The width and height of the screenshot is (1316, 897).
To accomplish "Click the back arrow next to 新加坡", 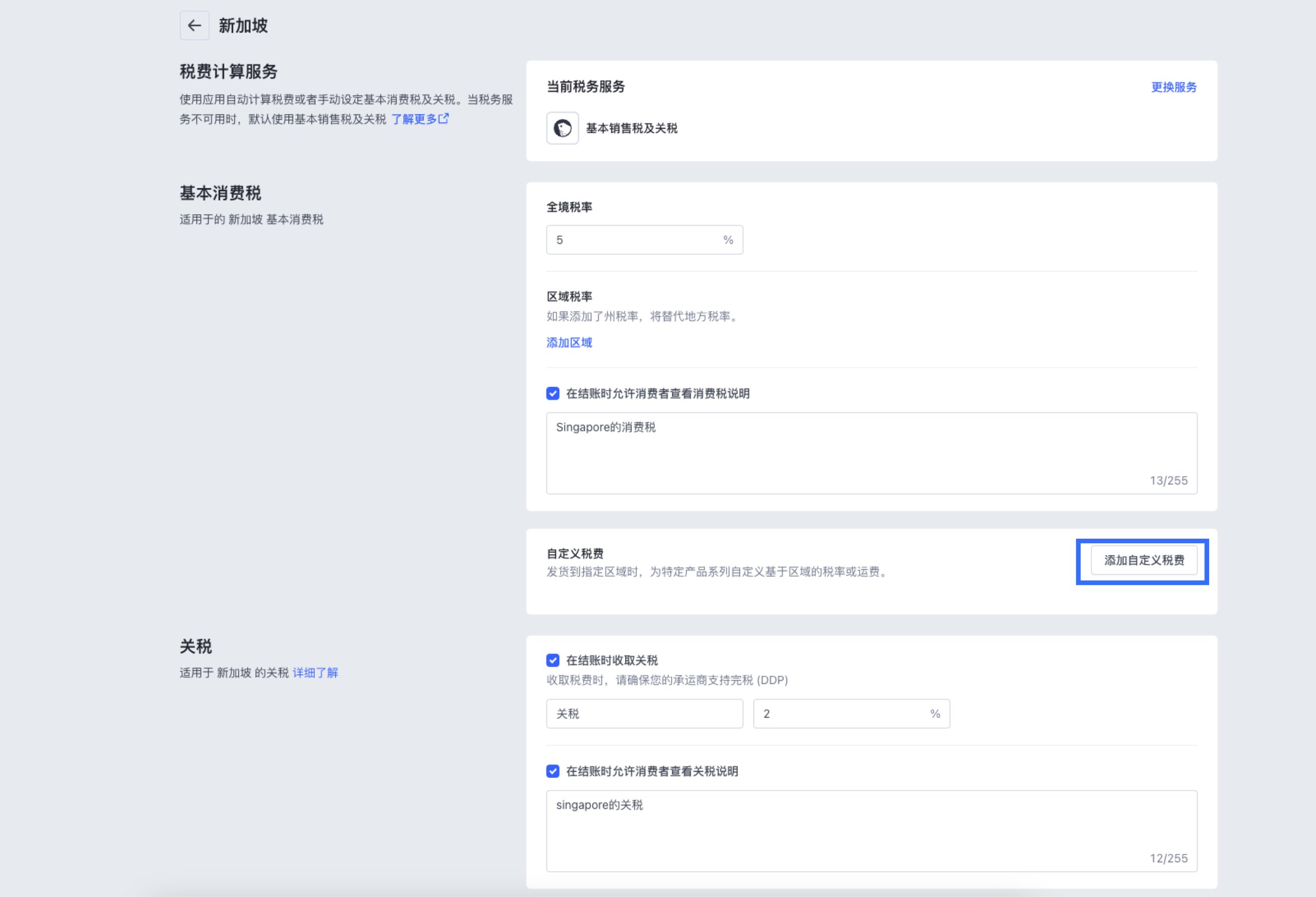I will tap(194, 26).
